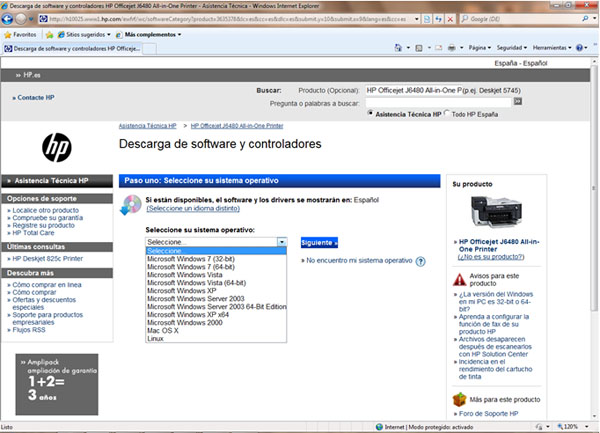
Task: Click the RSS feeds toolbar icon
Action: coord(419,48)
